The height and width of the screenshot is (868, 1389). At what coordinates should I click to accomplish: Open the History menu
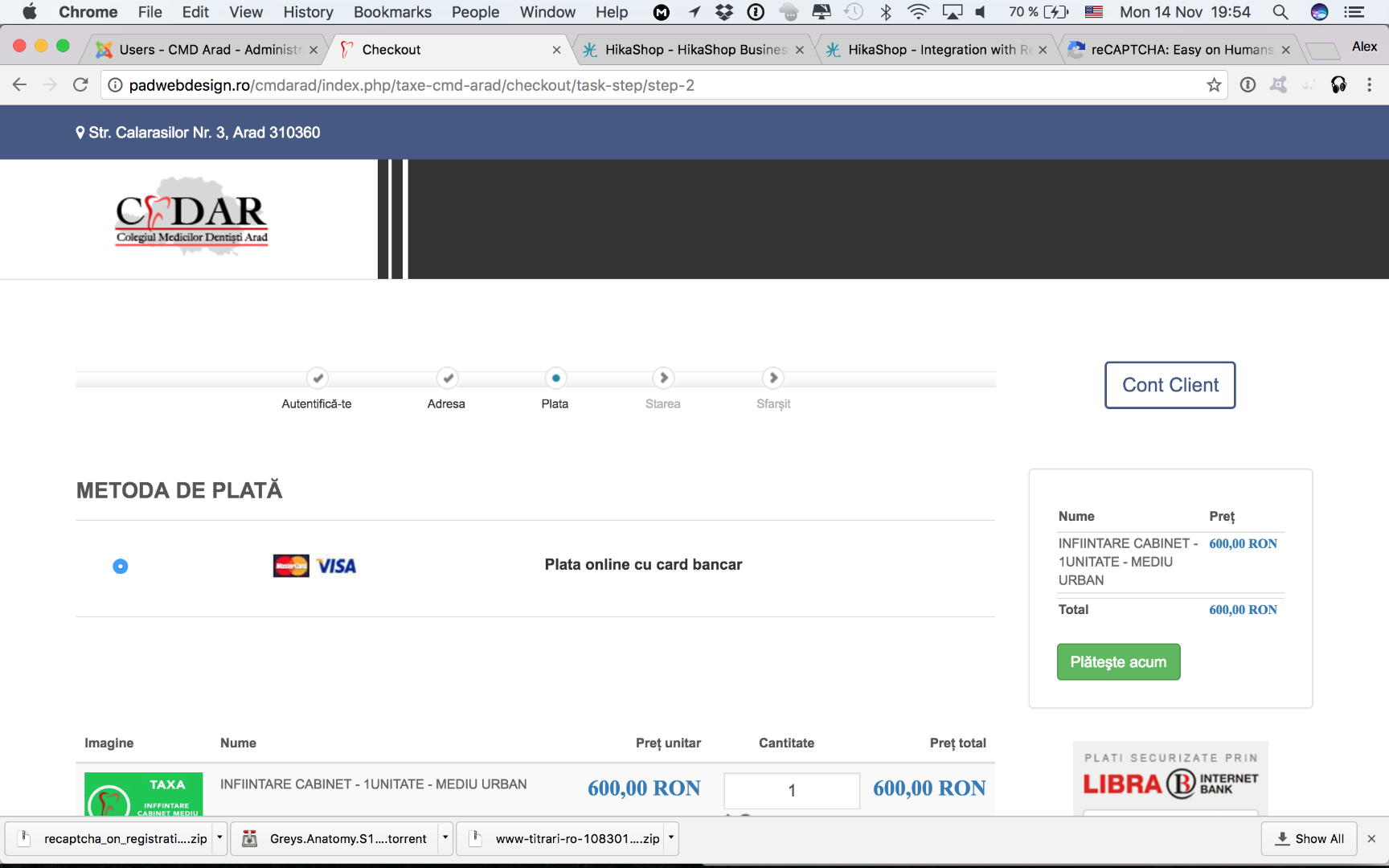pyautogui.click(x=308, y=12)
